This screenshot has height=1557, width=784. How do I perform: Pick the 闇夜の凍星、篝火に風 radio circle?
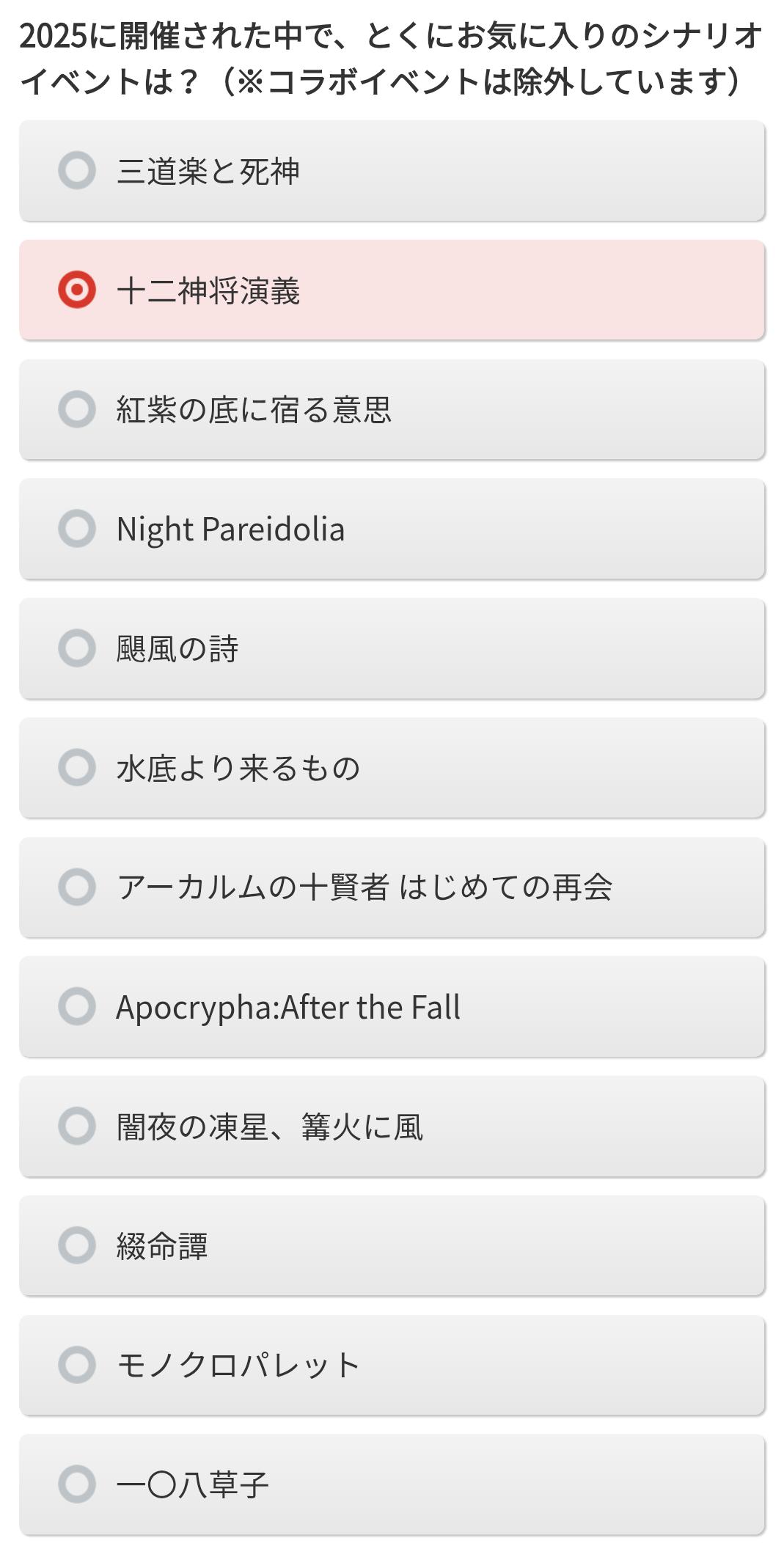(x=77, y=1126)
